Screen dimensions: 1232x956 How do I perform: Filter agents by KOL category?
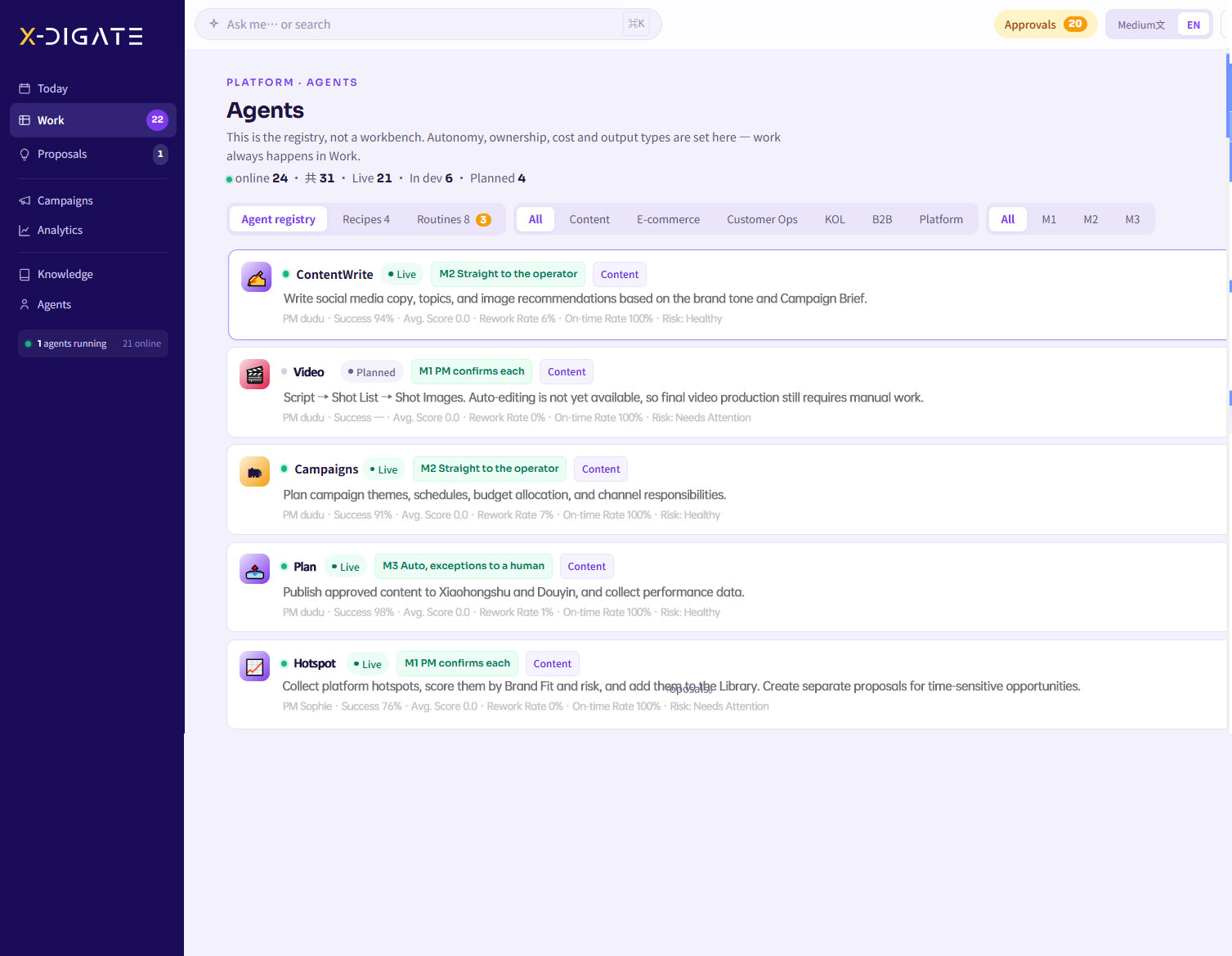point(835,219)
